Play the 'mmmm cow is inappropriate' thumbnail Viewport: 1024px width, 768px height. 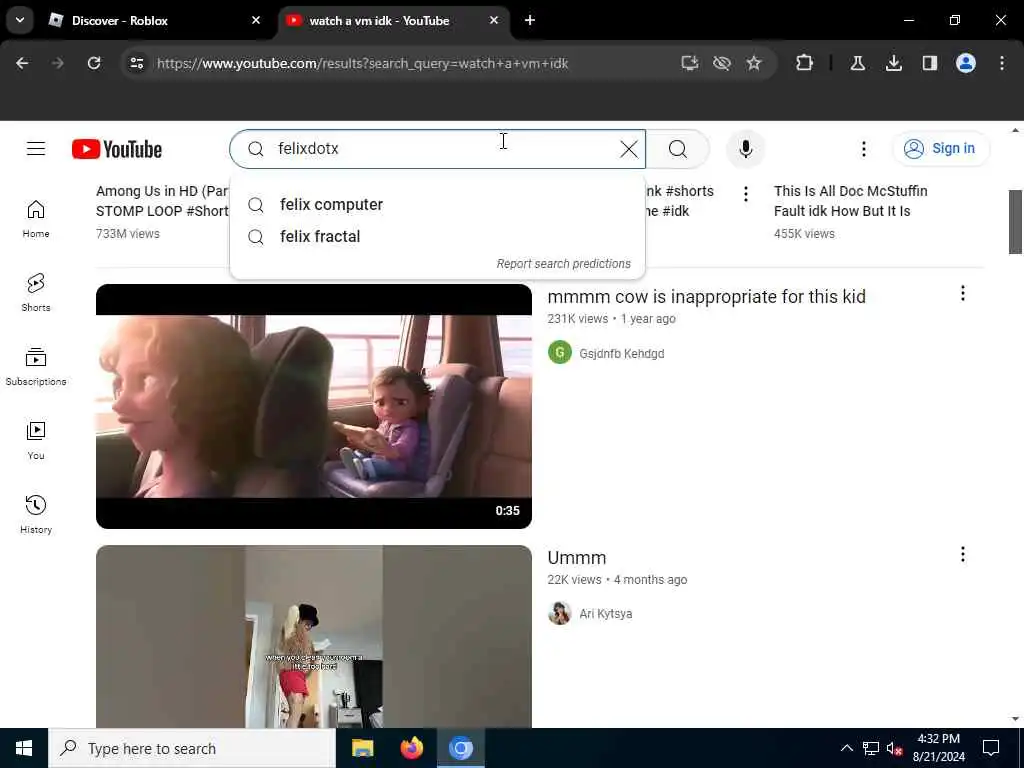pyautogui.click(x=313, y=406)
